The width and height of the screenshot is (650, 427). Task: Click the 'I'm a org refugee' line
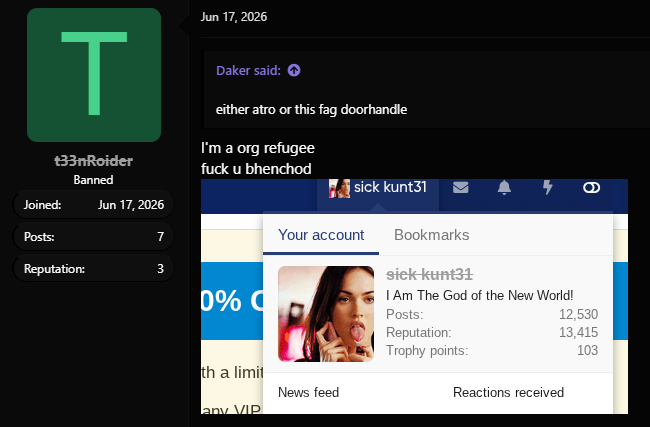[258, 148]
